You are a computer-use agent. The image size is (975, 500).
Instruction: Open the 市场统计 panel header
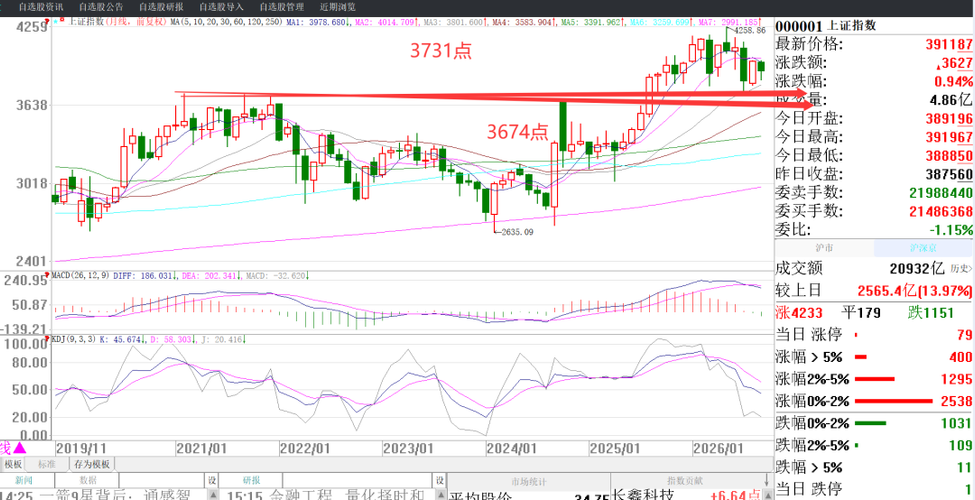[529, 481]
